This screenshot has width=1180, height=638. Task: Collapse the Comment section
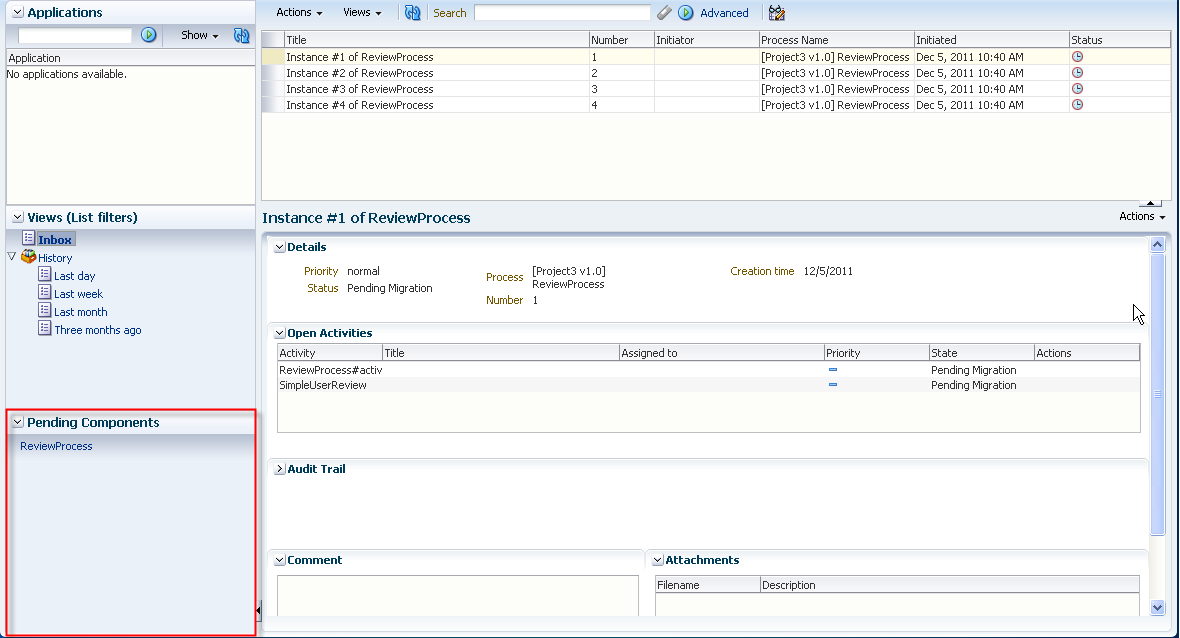279,560
